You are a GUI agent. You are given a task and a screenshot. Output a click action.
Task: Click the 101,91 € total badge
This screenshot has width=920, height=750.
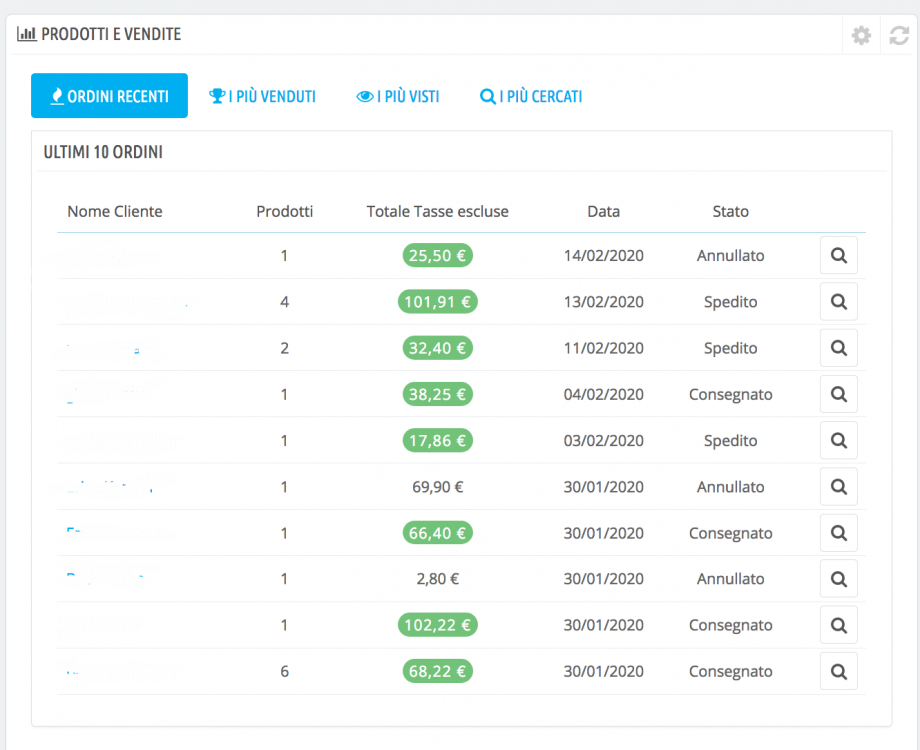(x=438, y=302)
